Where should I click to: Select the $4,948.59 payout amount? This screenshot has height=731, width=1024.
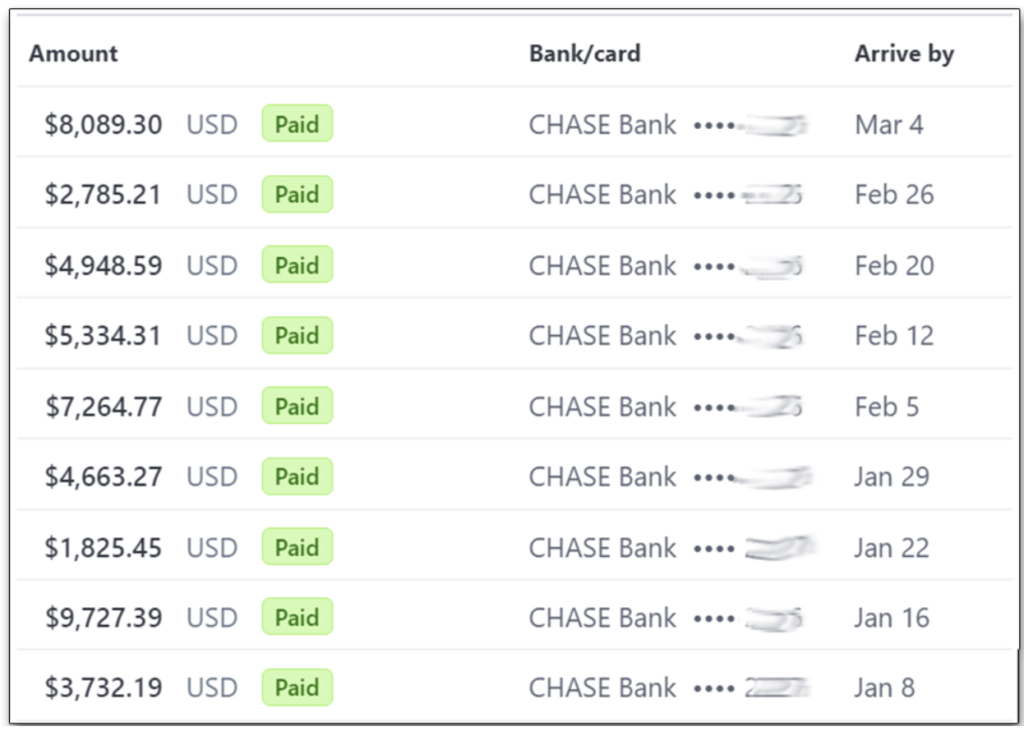103,266
